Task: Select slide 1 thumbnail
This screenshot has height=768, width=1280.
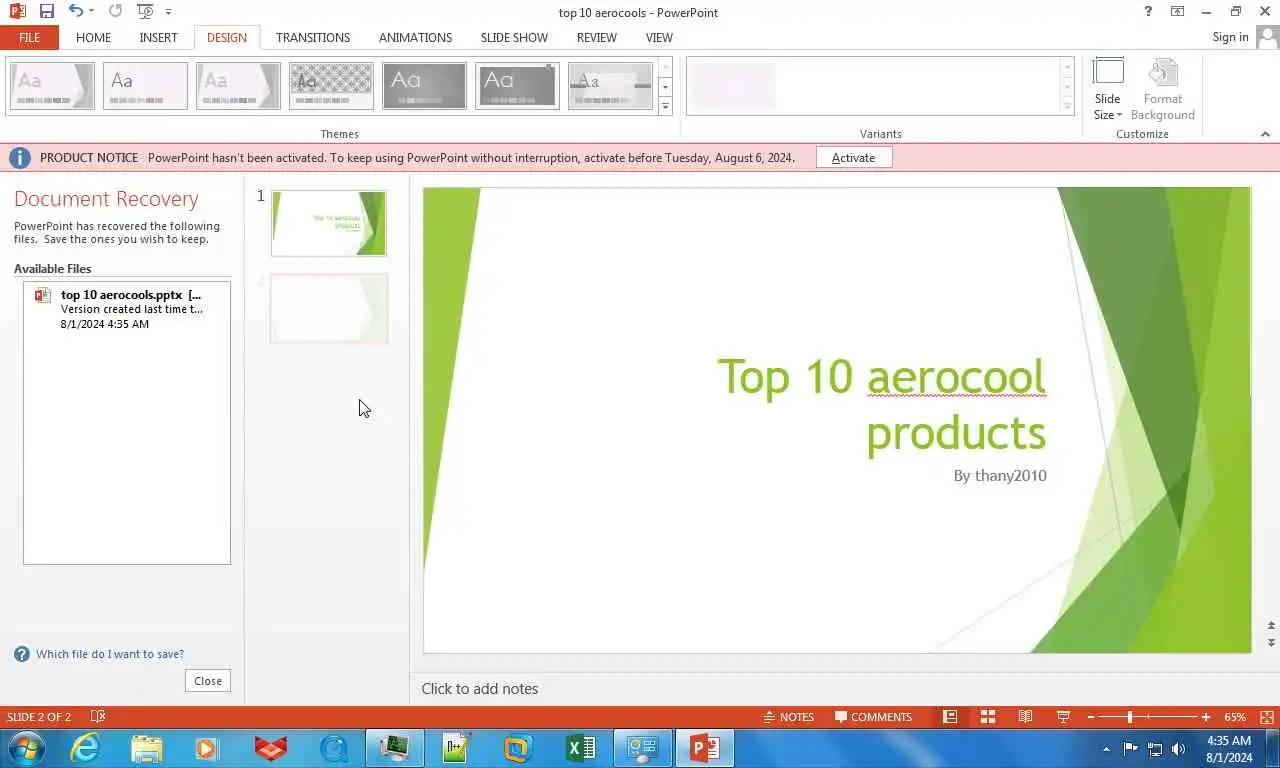Action: 329,223
